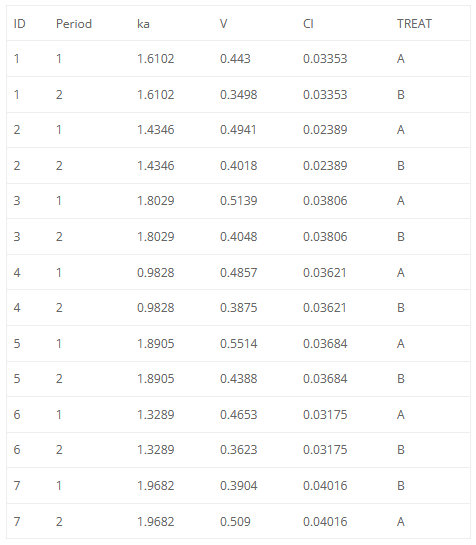
Task: Click the Cl column header
Action: [308, 24]
